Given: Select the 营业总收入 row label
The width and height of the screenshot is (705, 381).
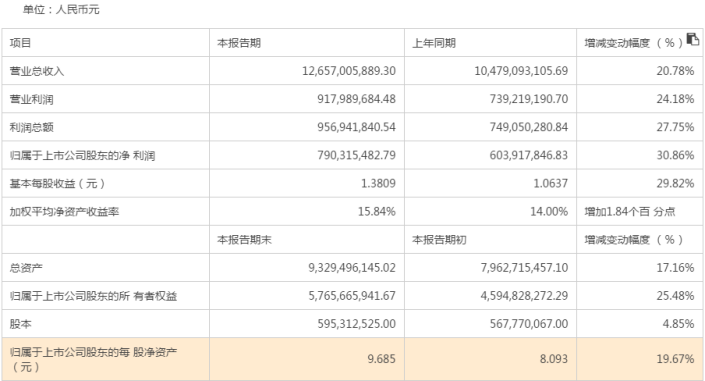Looking at the screenshot, I should (37, 71).
